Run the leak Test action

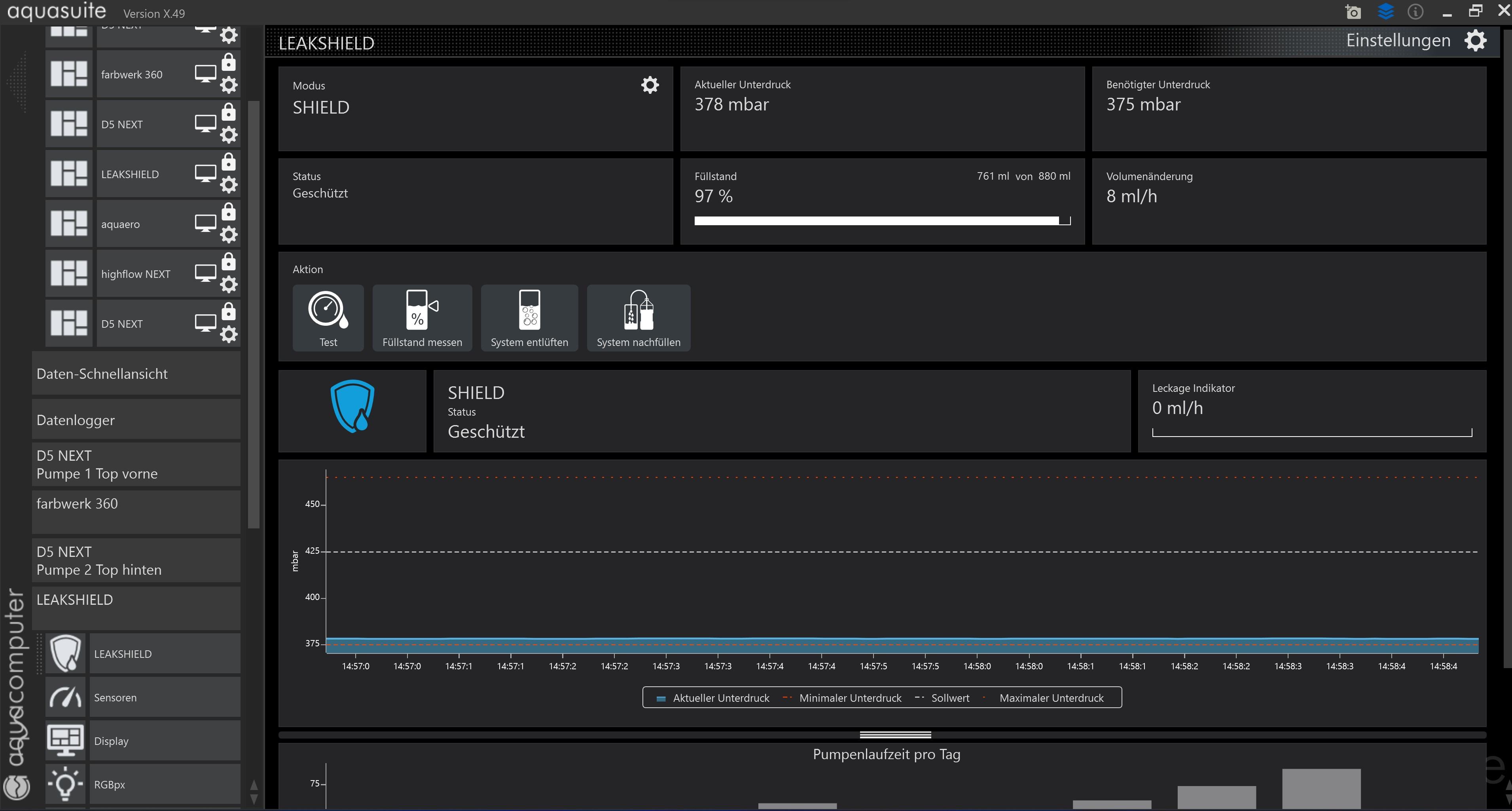(x=328, y=318)
